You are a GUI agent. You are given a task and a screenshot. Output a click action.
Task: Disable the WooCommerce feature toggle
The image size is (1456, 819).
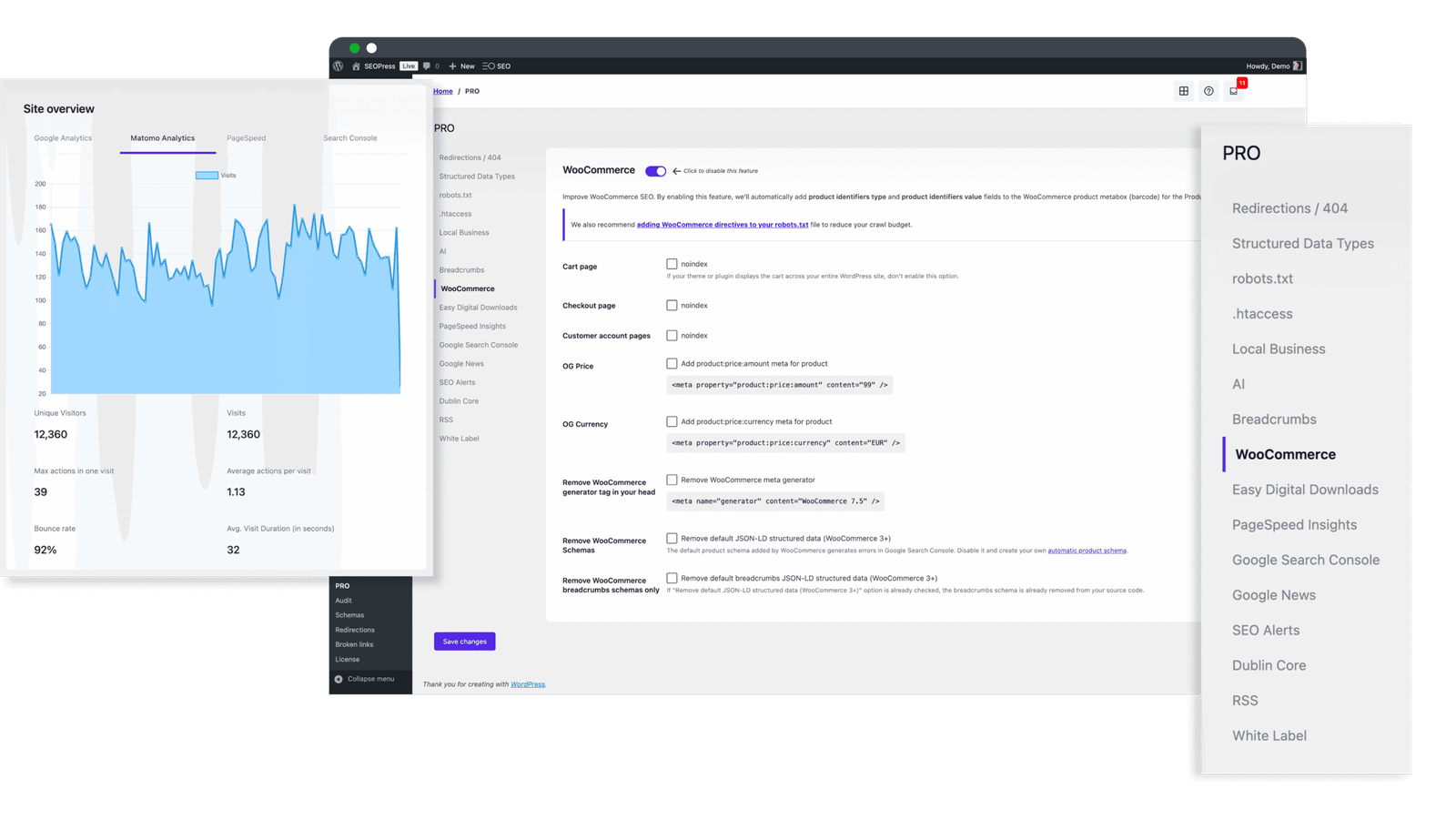click(655, 171)
